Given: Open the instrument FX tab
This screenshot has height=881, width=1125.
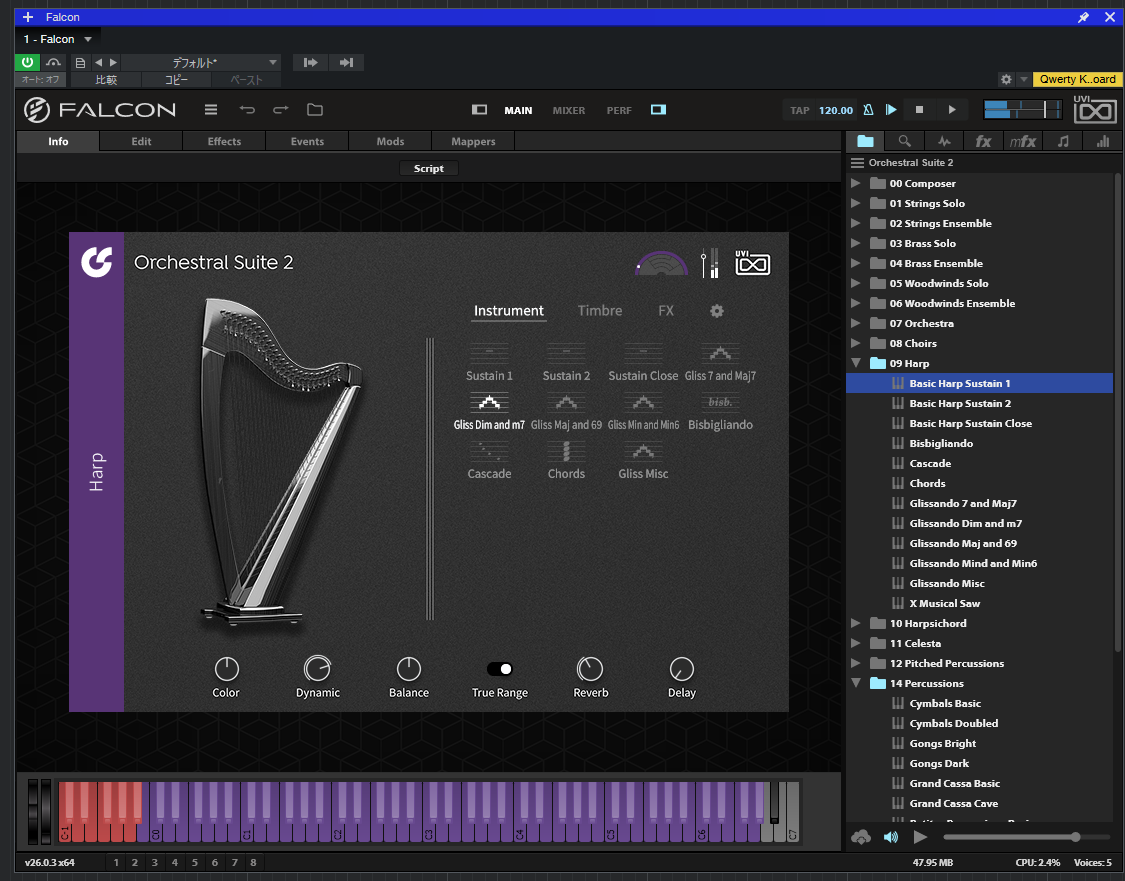Looking at the screenshot, I should pyautogui.click(x=666, y=311).
